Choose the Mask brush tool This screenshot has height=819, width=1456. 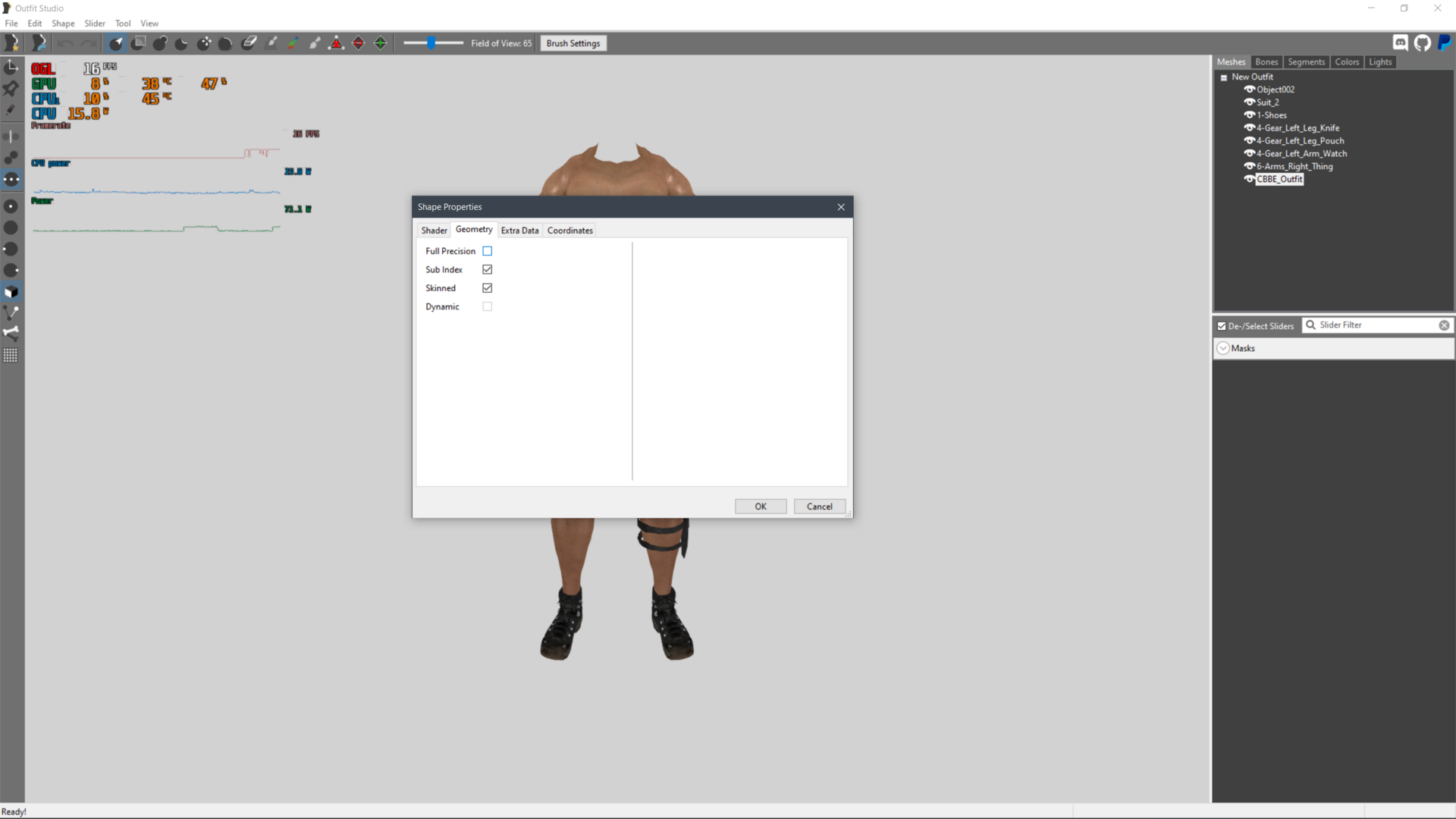138,43
